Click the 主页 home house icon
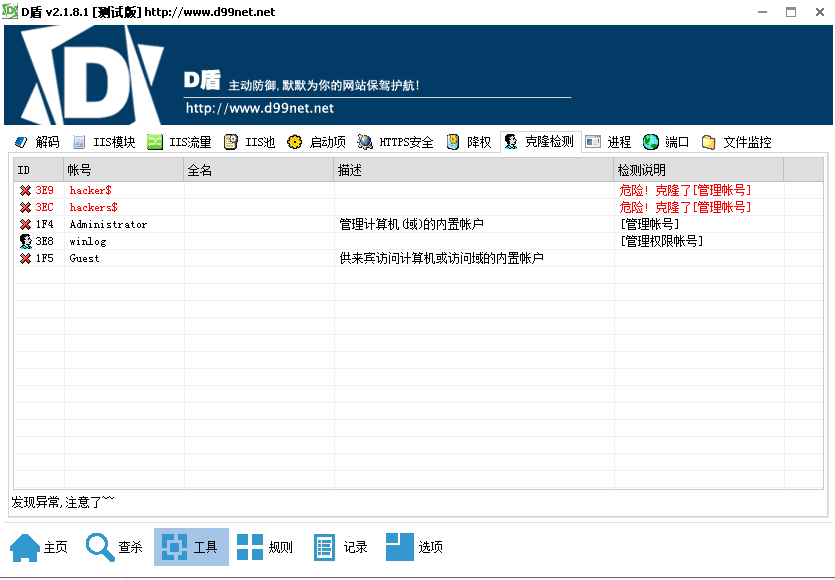Image resolution: width=835 pixels, height=580 pixels. click(x=25, y=547)
